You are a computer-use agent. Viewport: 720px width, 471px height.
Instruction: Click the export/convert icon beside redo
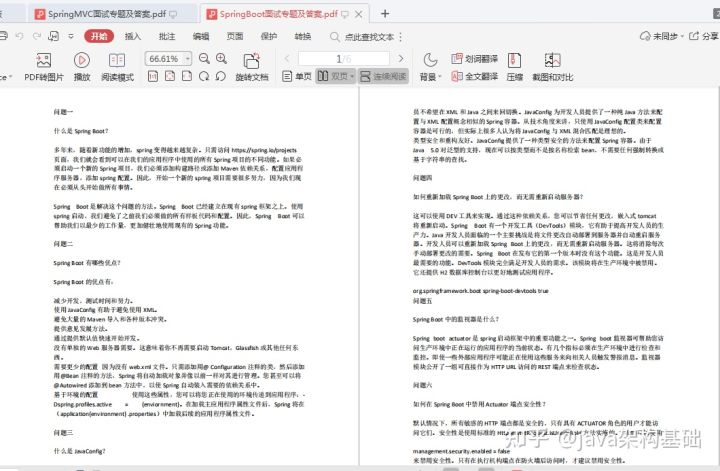pyautogui.click(x=54, y=36)
